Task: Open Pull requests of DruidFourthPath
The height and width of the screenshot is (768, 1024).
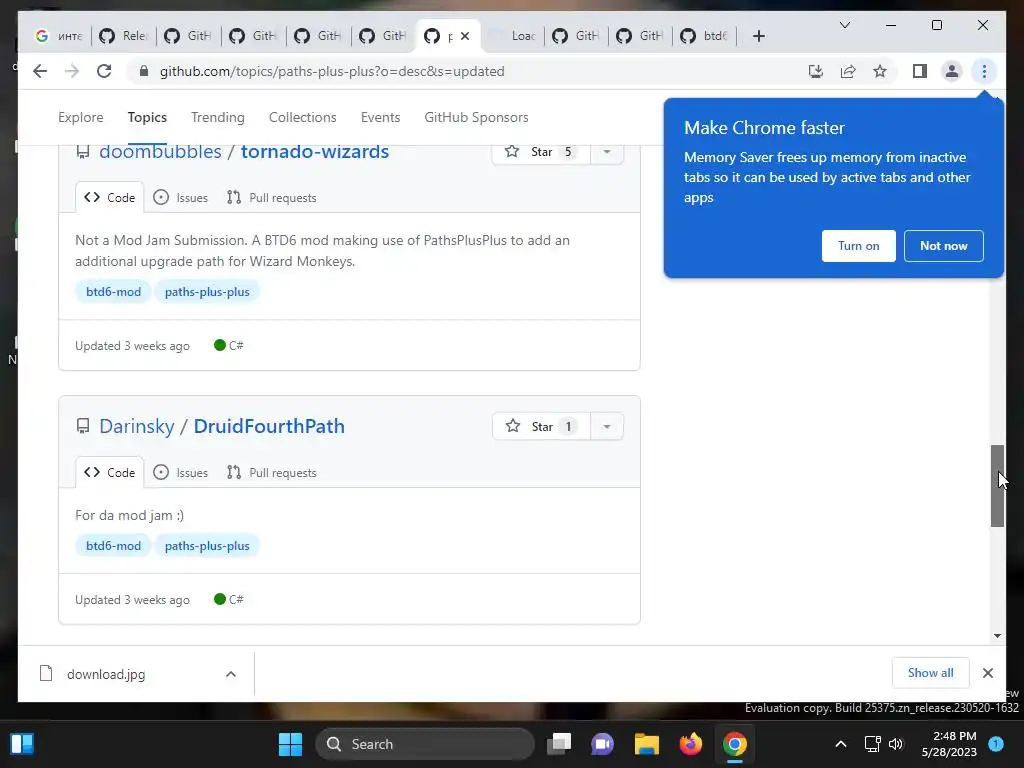Action: tap(272, 473)
